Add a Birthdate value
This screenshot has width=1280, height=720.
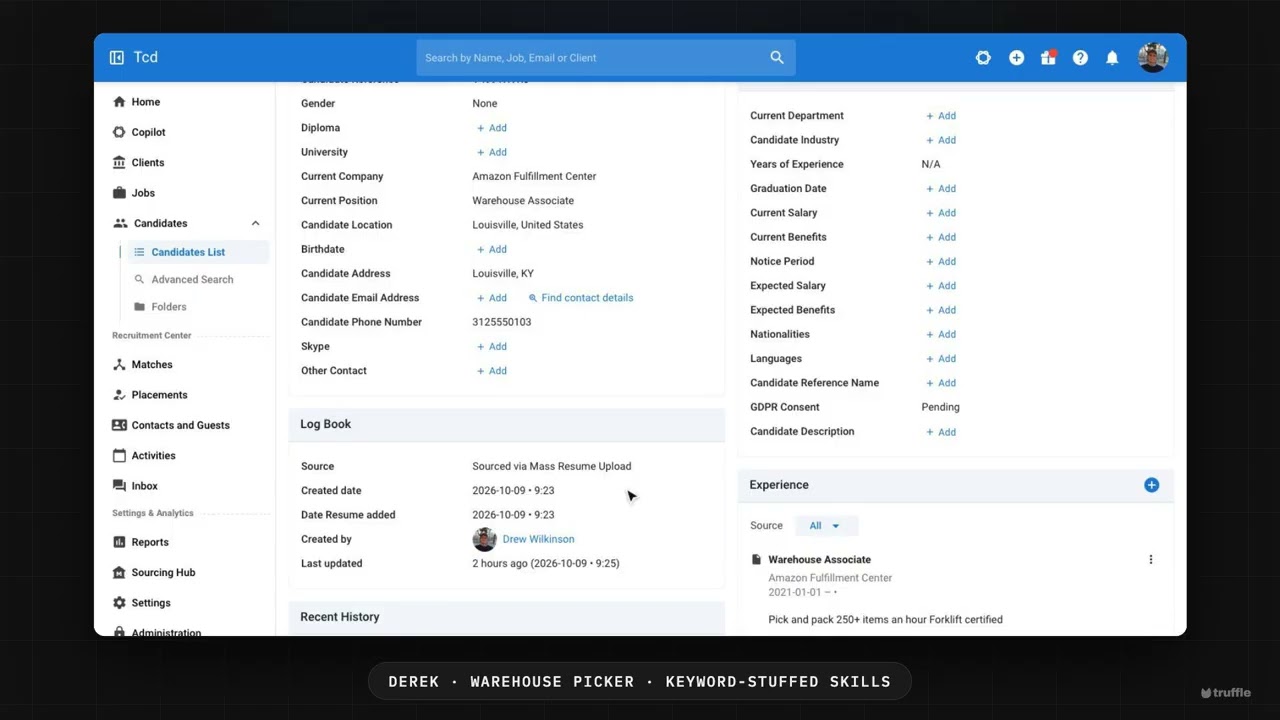[491, 249]
